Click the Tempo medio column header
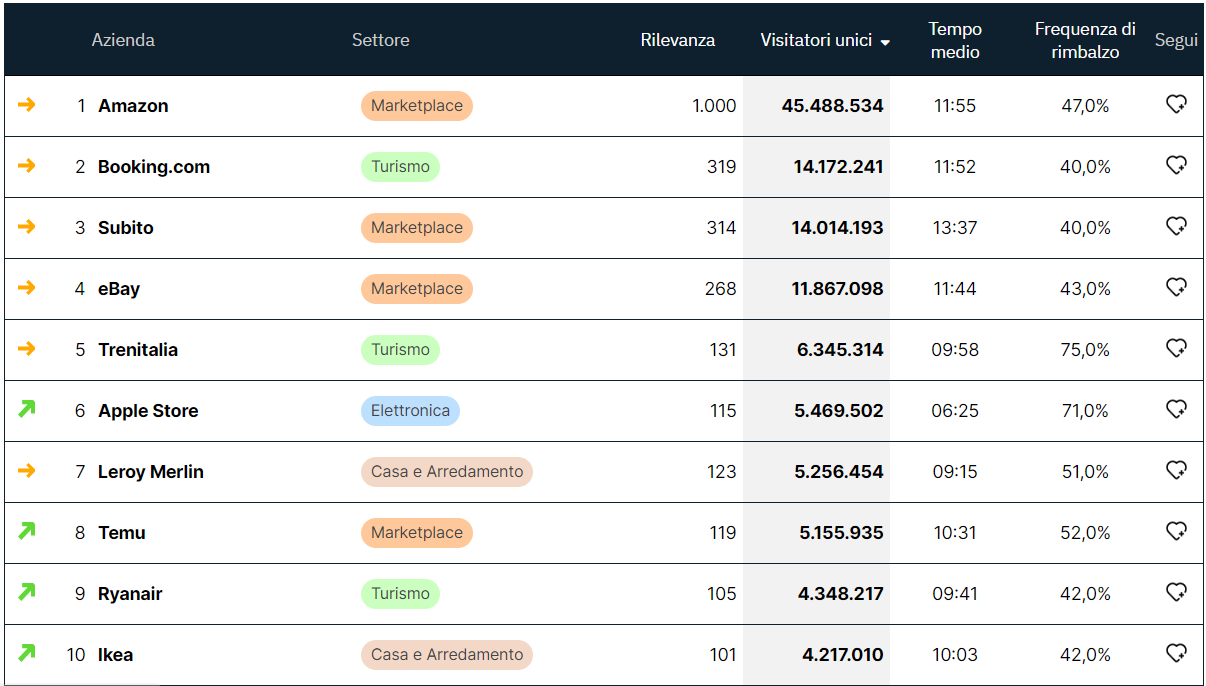1206x686 pixels. 955,40
